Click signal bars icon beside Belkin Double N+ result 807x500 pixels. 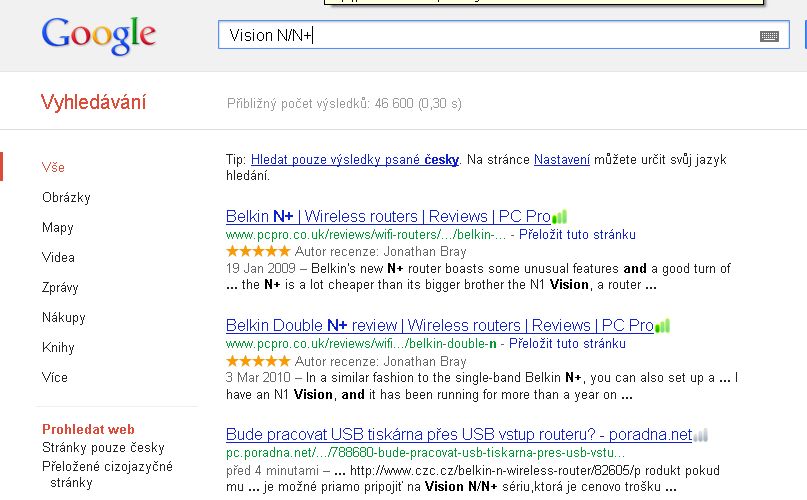coord(663,325)
